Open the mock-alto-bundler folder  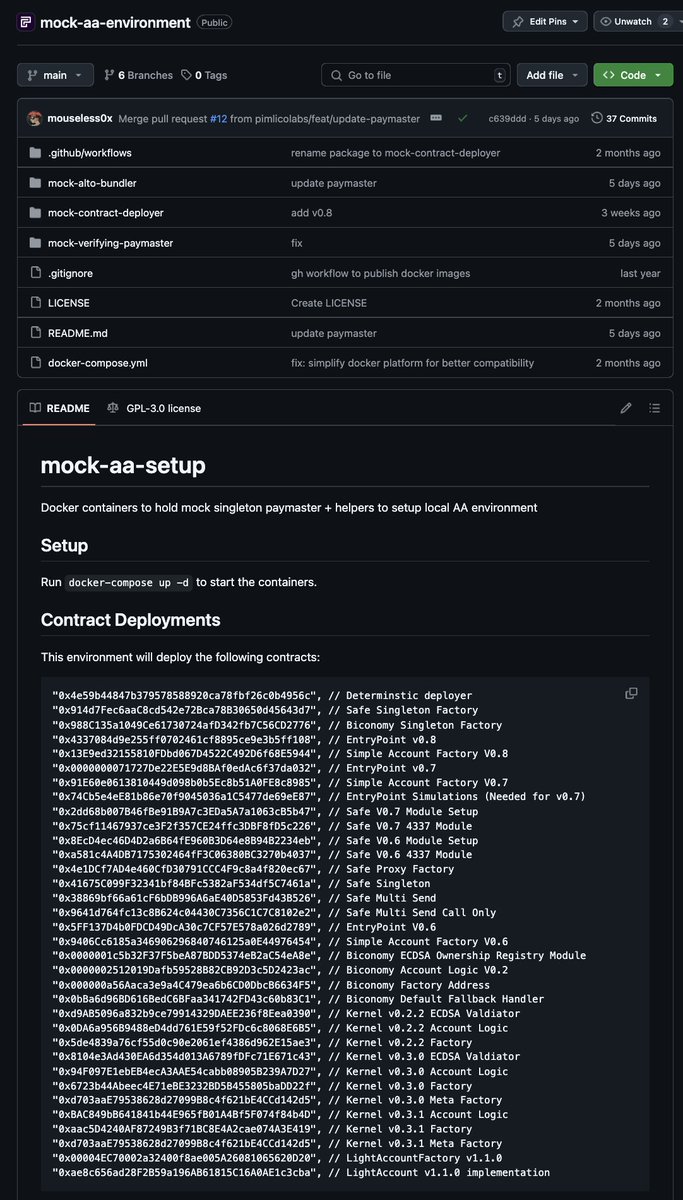[x=92, y=183]
